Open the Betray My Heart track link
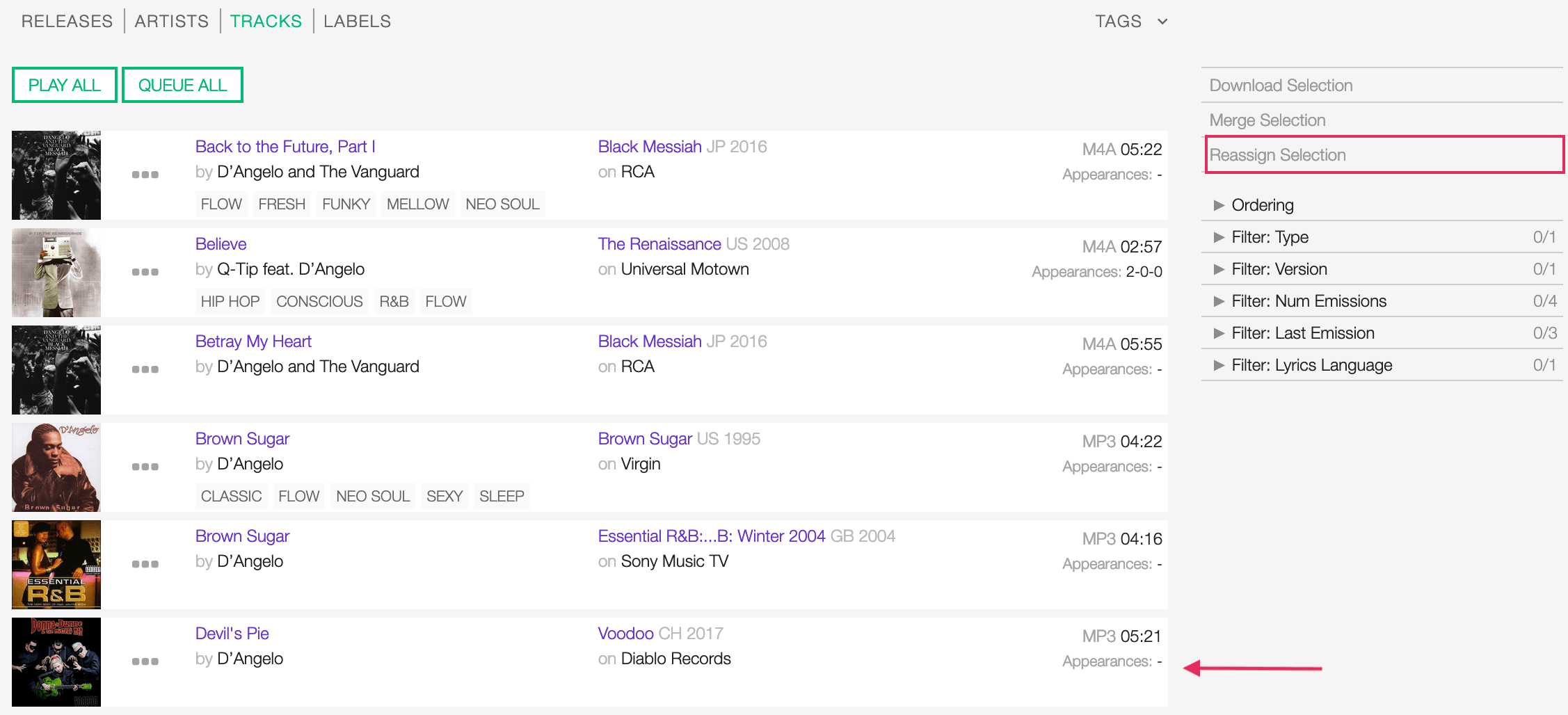The height and width of the screenshot is (715, 1568). coord(253,342)
